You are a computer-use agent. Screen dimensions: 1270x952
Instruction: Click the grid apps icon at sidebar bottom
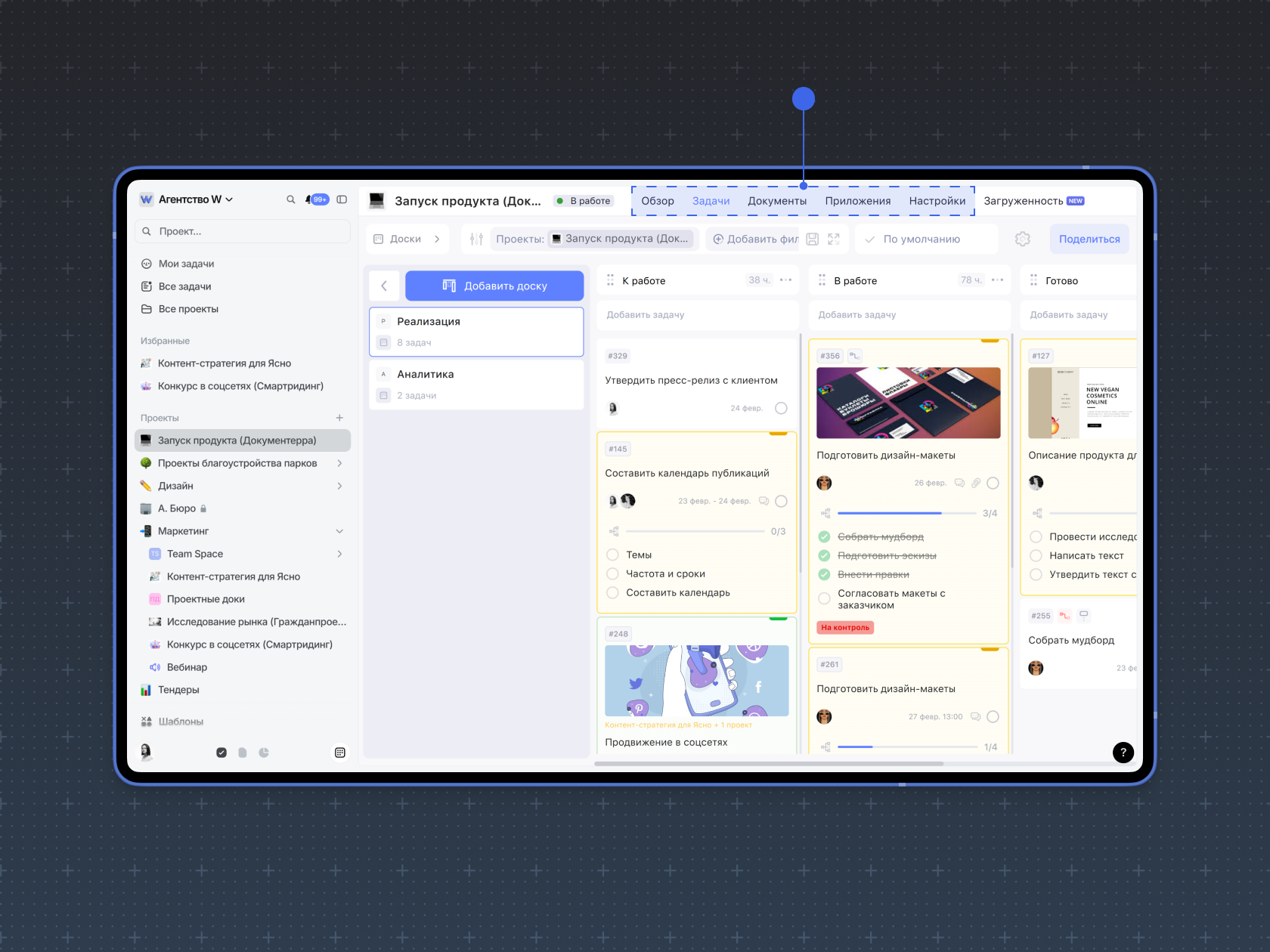click(x=340, y=753)
